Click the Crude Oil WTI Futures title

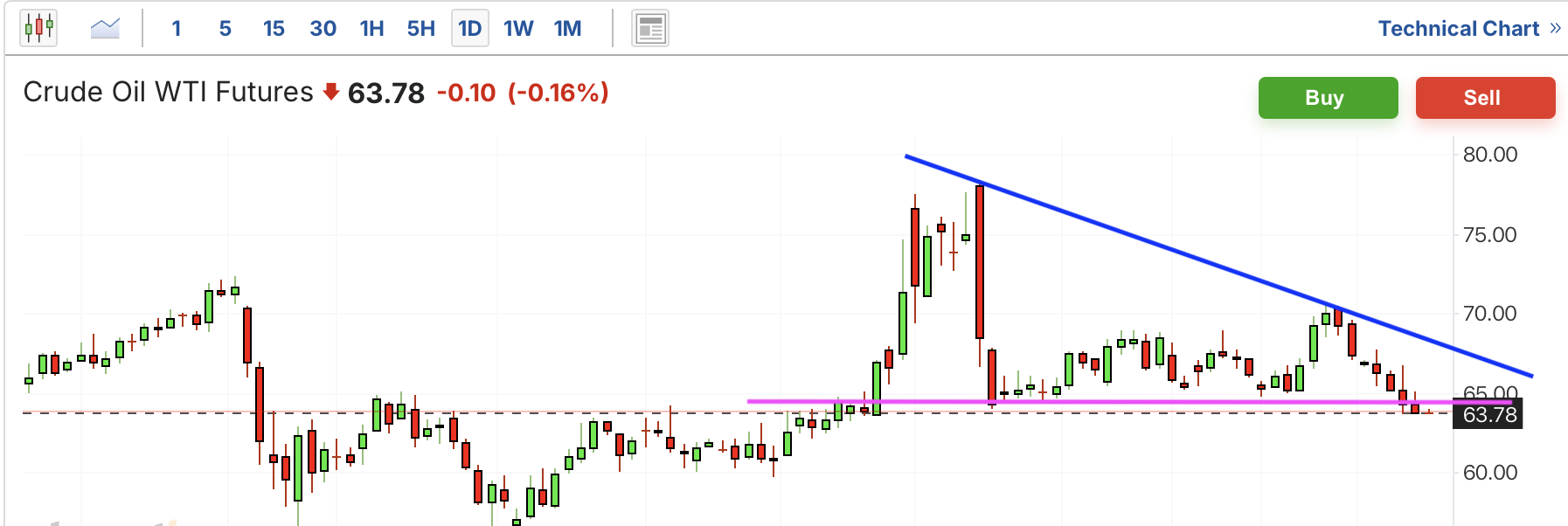pos(168,92)
